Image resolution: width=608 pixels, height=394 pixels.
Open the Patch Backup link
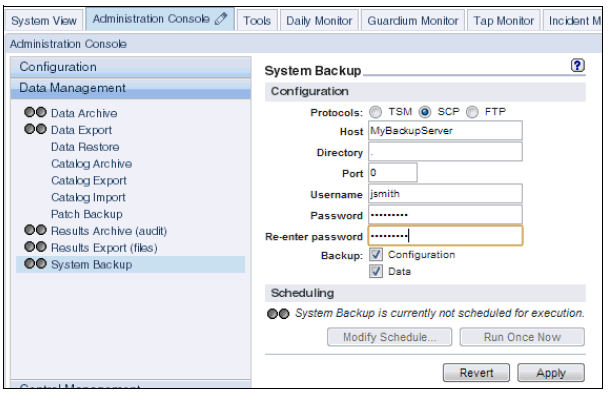86,214
